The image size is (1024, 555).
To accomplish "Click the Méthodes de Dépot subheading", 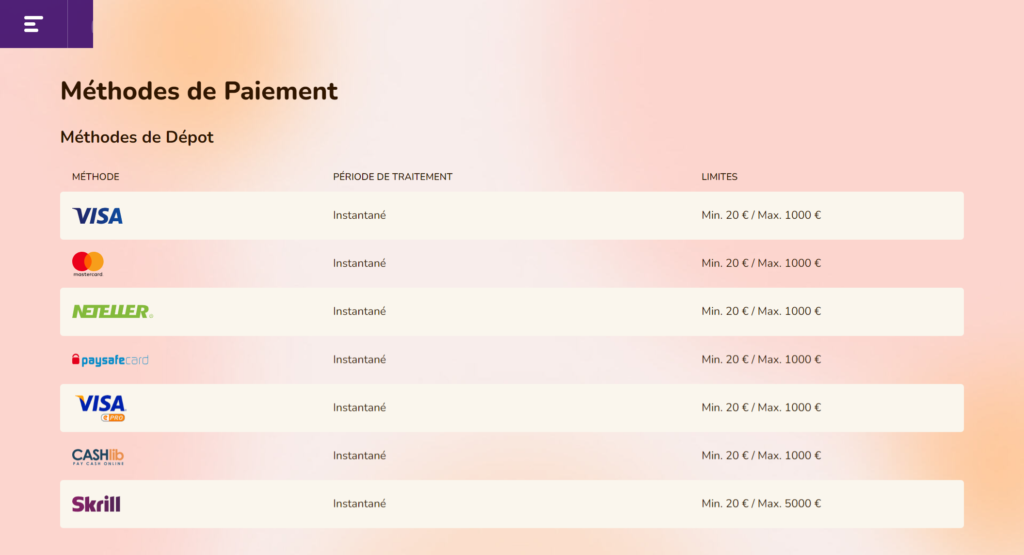I will pyautogui.click(x=137, y=137).
